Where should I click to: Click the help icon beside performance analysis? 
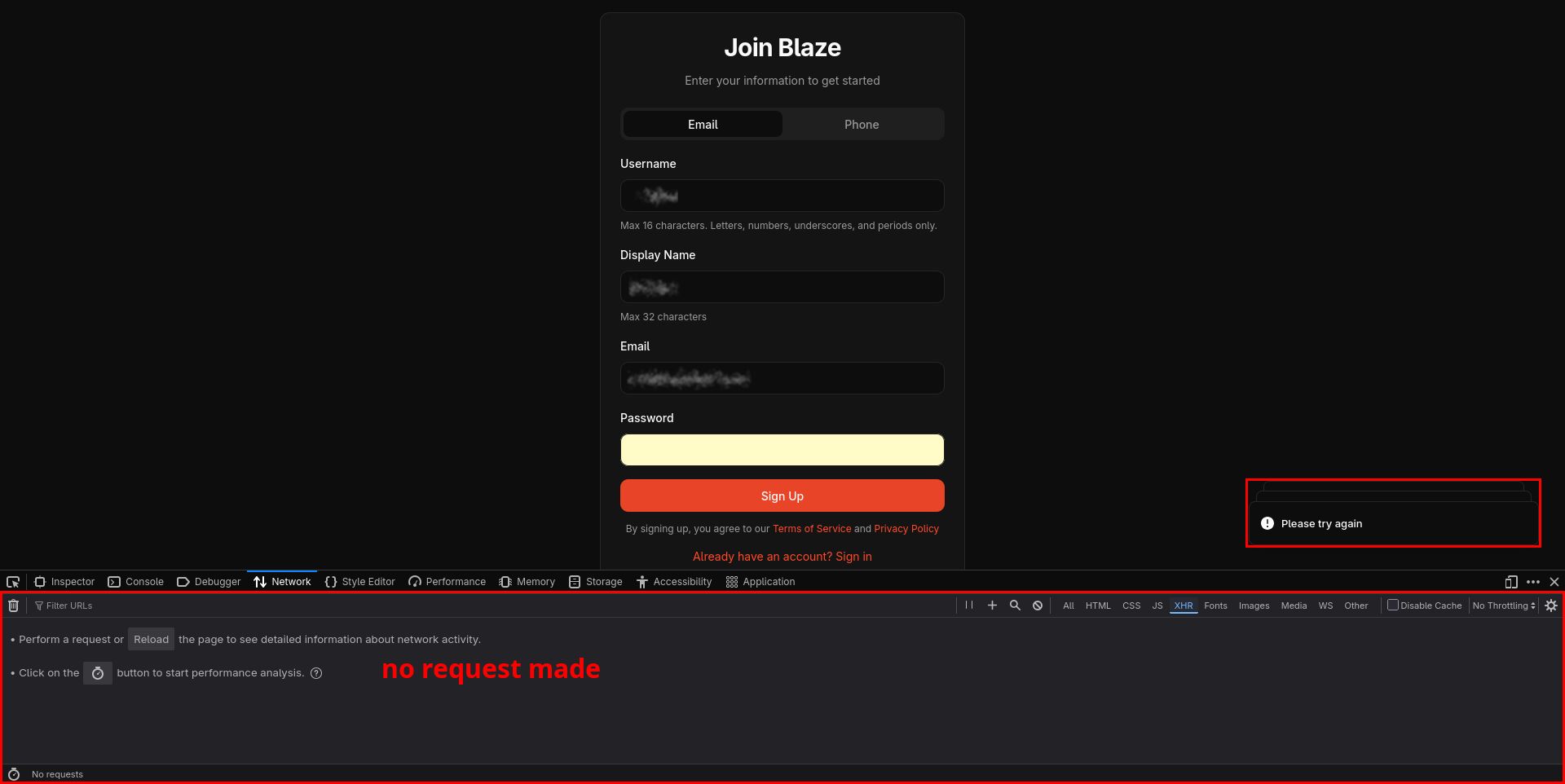point(316,673)
